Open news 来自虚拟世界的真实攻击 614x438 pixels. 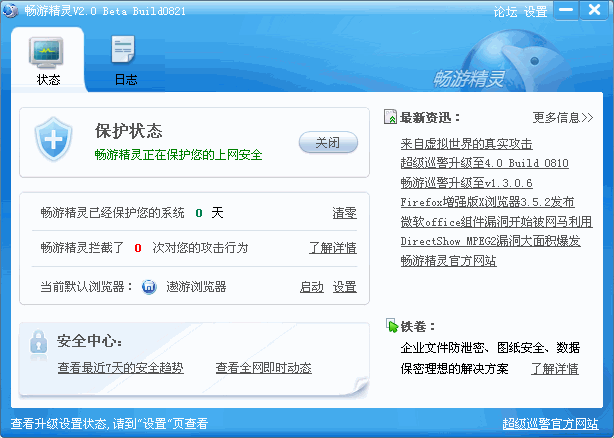[x=466, y=144]
